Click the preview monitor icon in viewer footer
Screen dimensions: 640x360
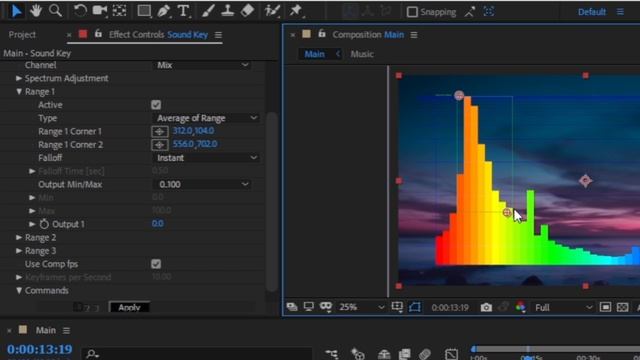(309, 307)
